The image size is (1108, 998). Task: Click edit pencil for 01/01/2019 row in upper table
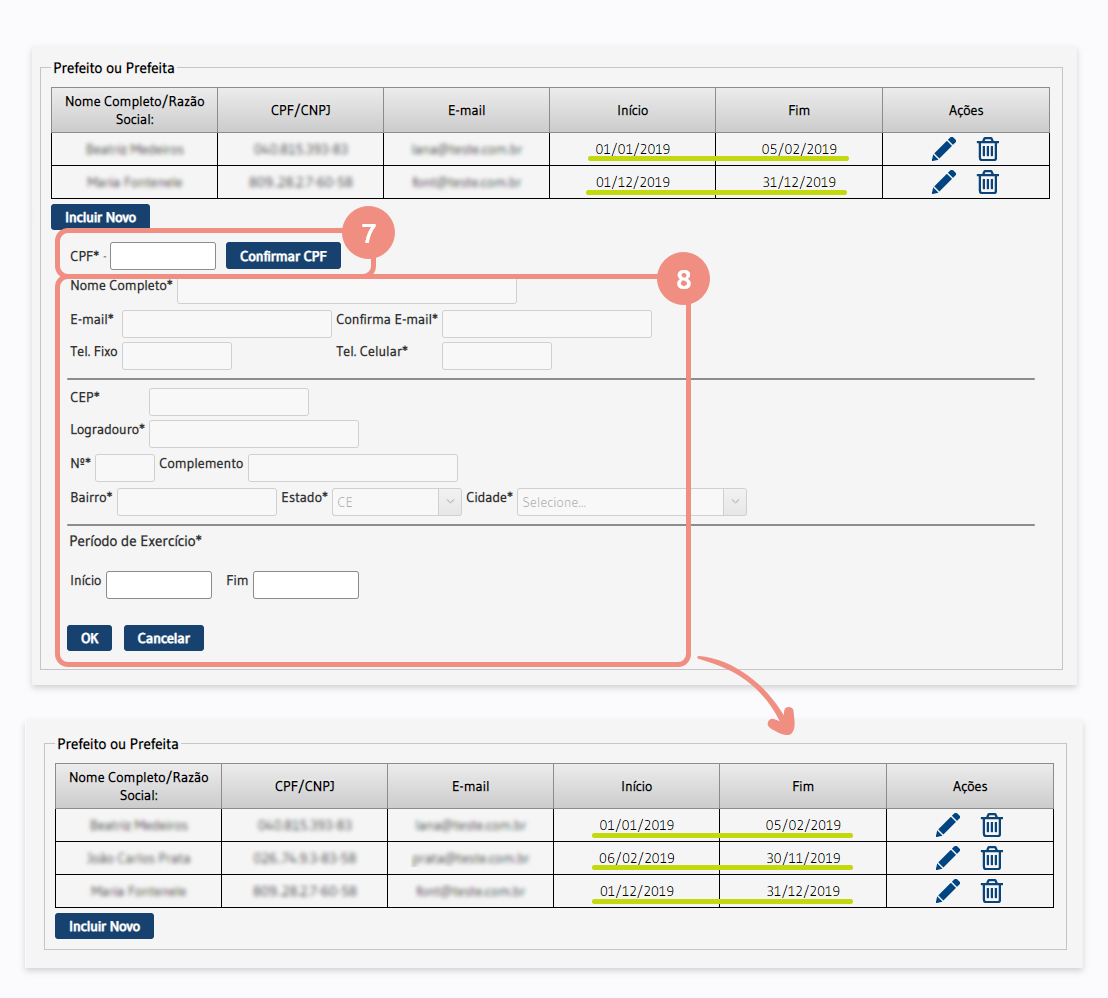pyautogui.click(x=943, y=150)
